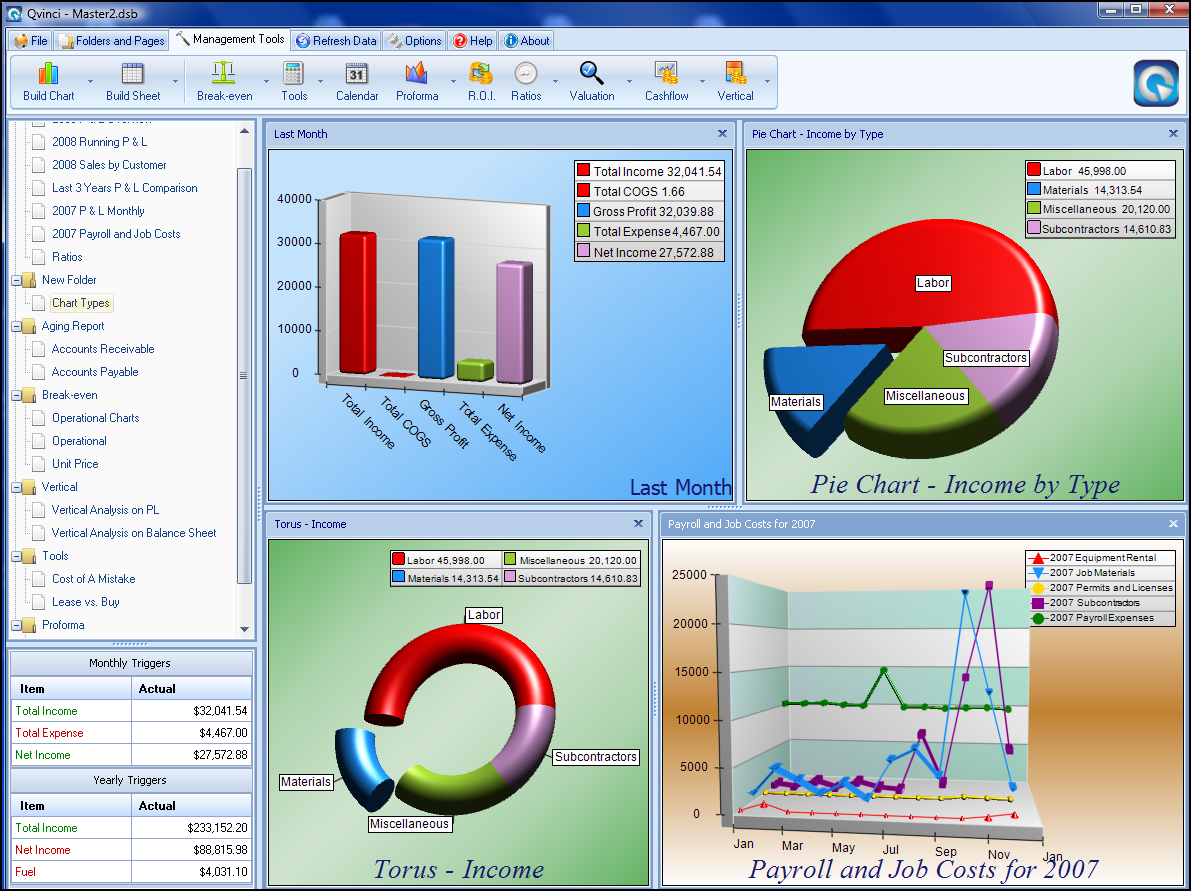
Task: Click Refresh Data
Action: [336, 41]
